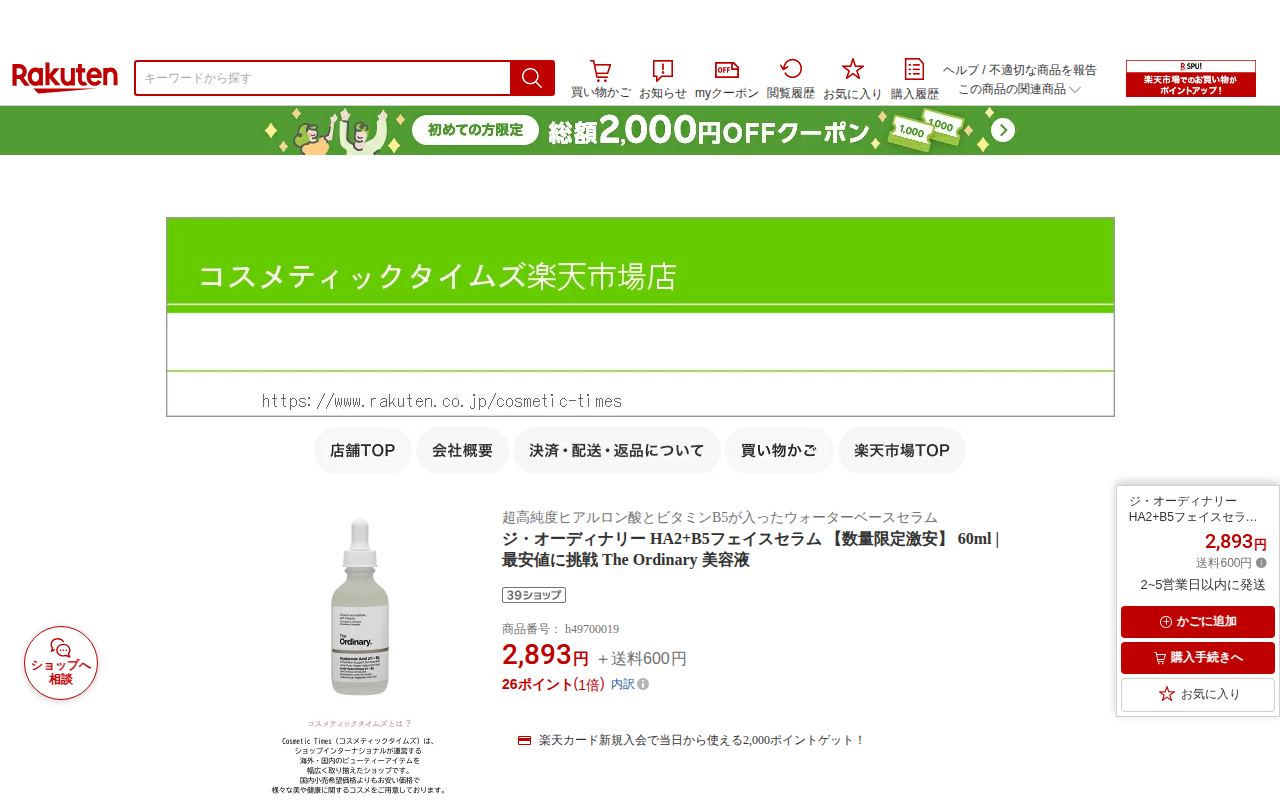Advance the coupon banner arrow
1280x800 pixels.
click(x=1003, y=131)
